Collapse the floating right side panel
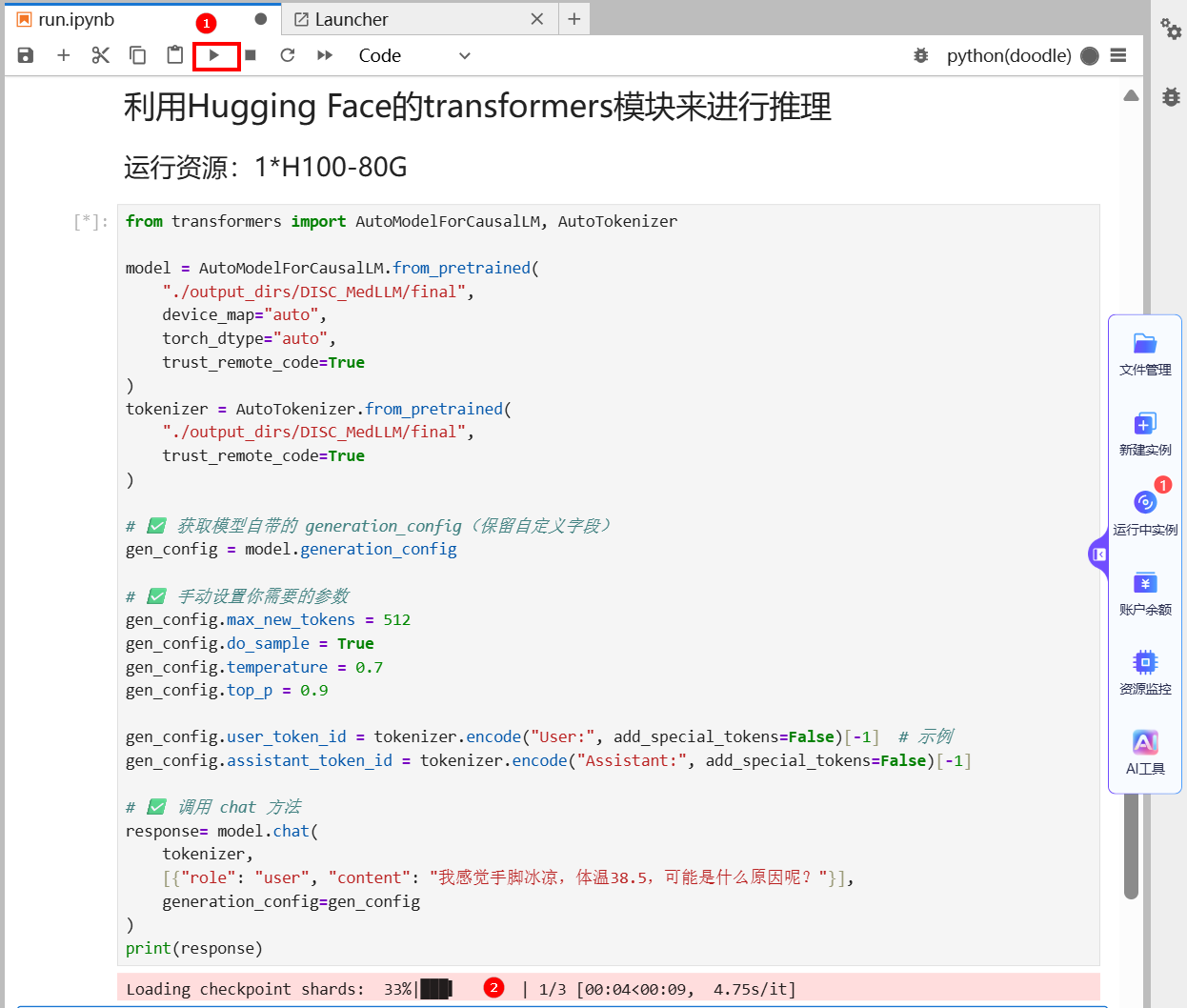Viewport: 1187px width, 1008px height. point(1098,554)
